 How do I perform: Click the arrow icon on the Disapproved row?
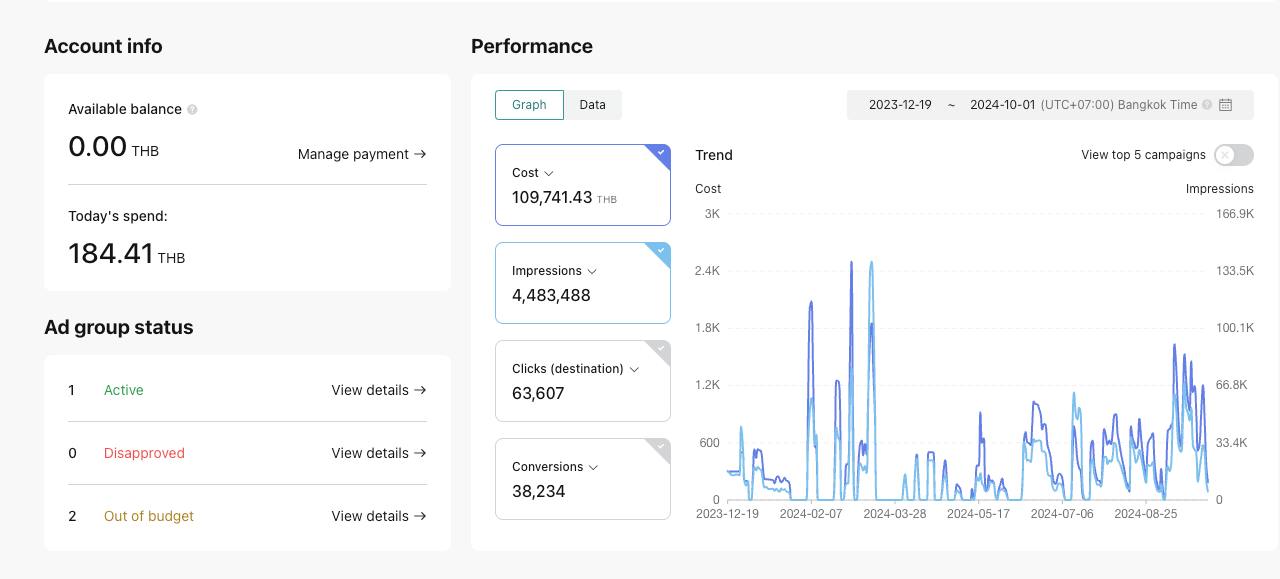[x=420, y=453]
